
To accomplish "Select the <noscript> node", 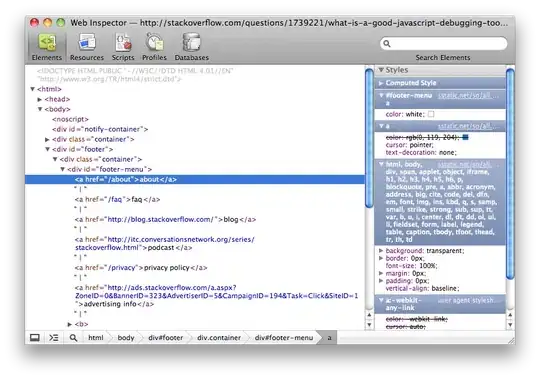I will click(x=71, y=119).
